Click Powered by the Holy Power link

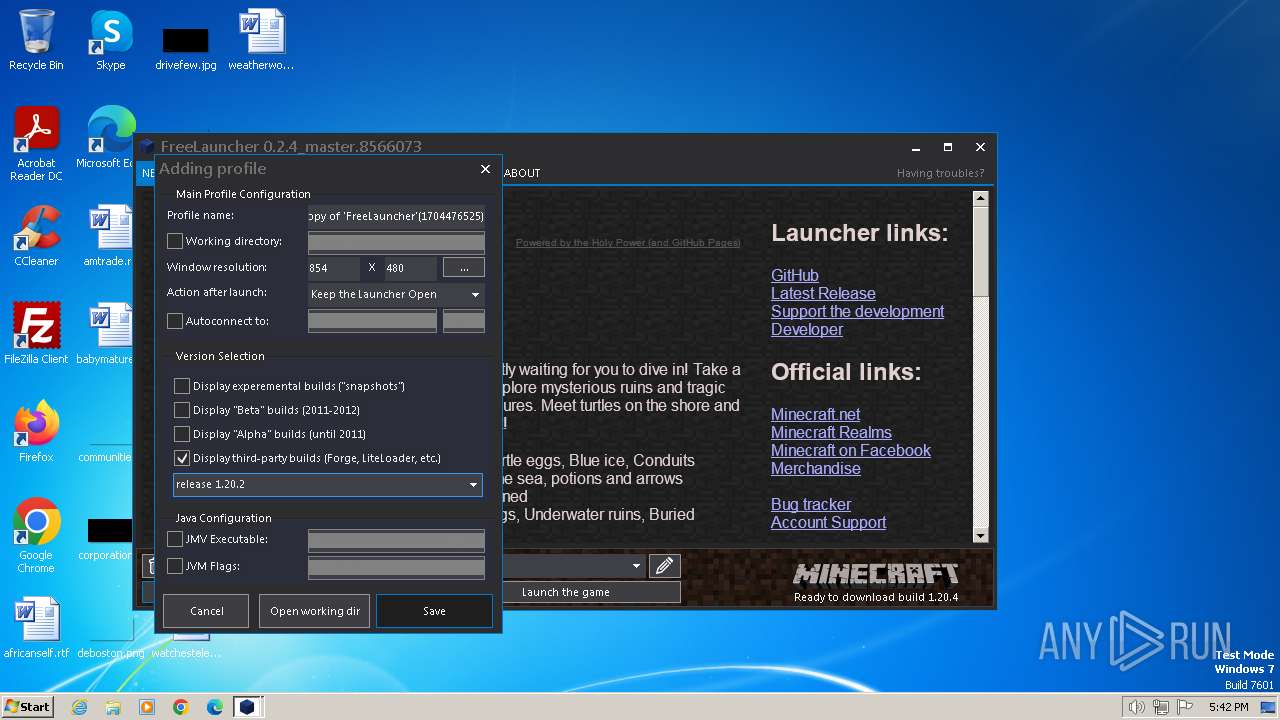click(x=628, y=243)
